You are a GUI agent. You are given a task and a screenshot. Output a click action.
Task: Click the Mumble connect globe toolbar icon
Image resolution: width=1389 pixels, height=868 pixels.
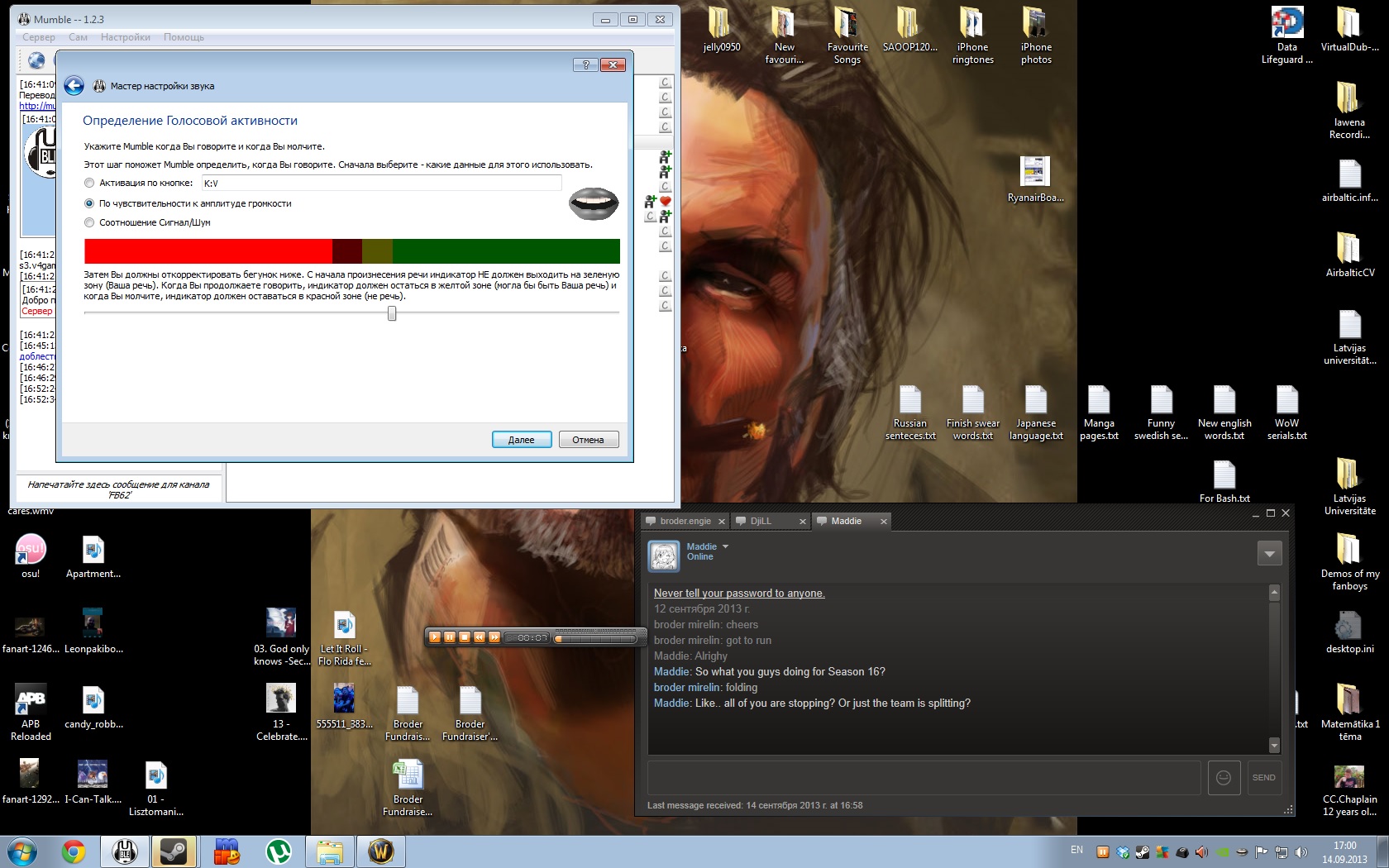(36, 60)
